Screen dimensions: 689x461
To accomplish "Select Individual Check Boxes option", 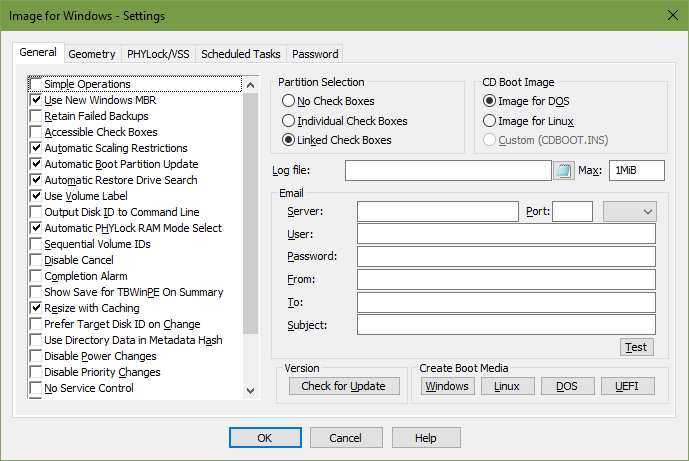I will [288, 120].
